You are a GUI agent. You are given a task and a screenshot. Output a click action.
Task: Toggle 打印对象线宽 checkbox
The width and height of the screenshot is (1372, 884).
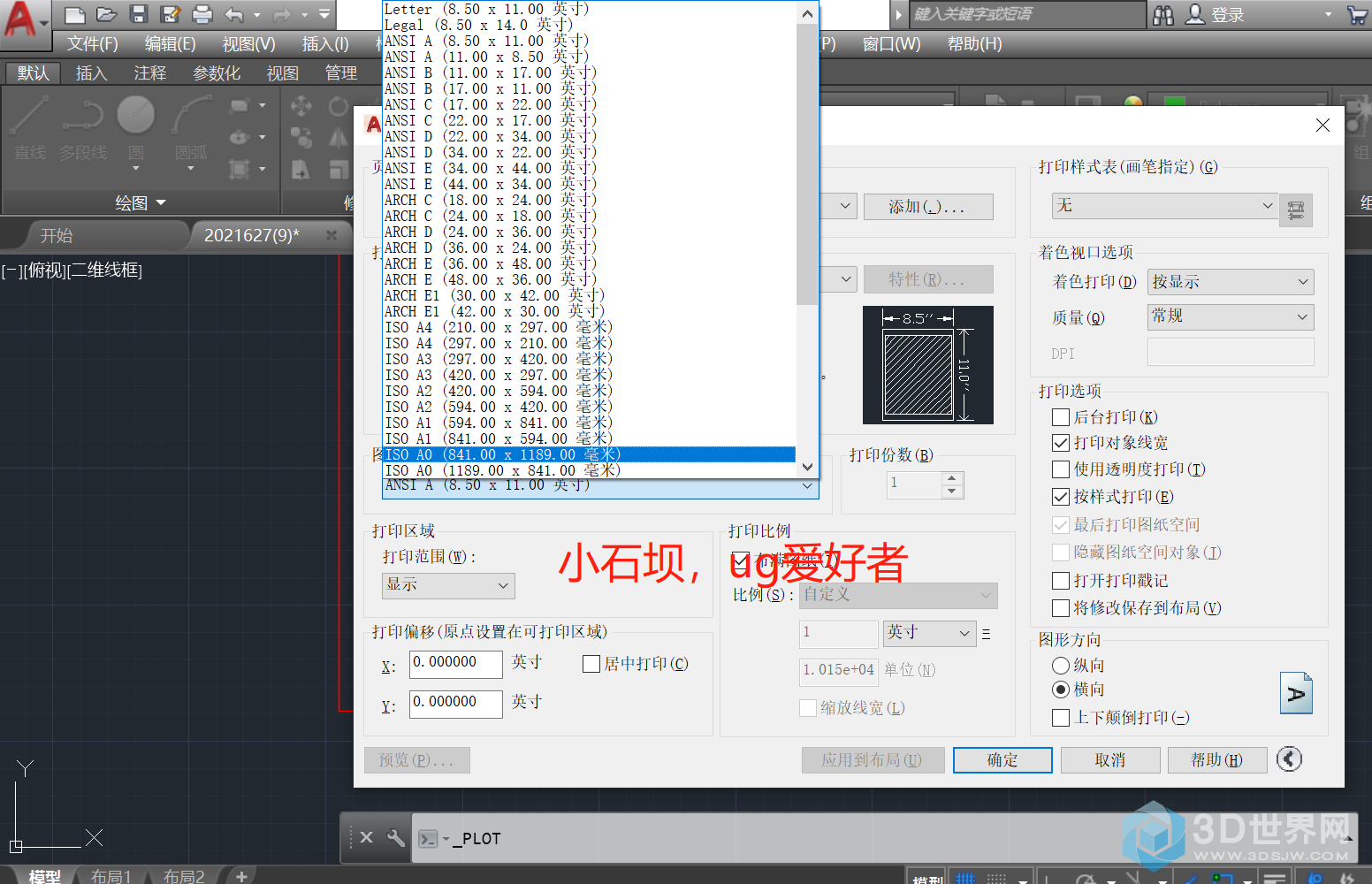pos(1061,442)
